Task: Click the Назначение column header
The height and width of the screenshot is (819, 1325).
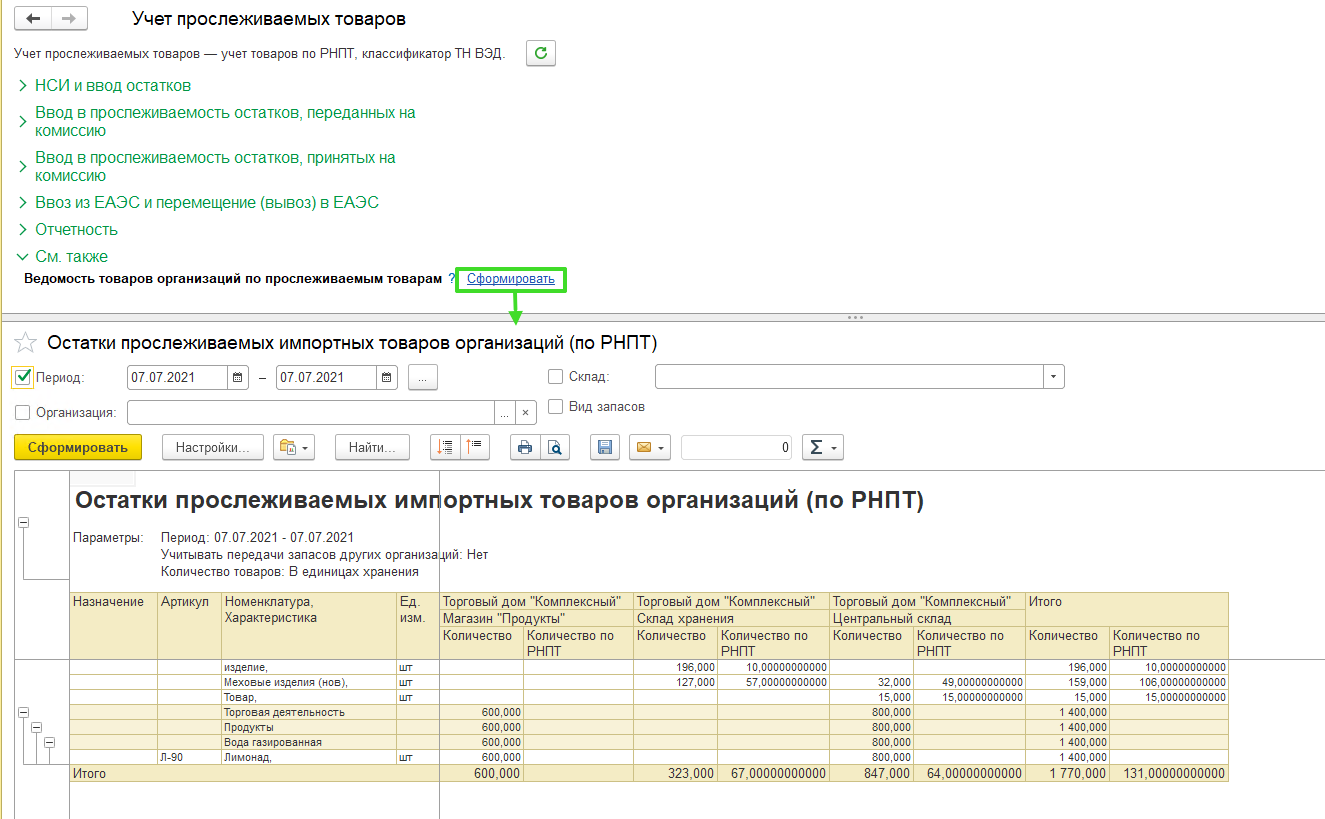Action: 114,626
